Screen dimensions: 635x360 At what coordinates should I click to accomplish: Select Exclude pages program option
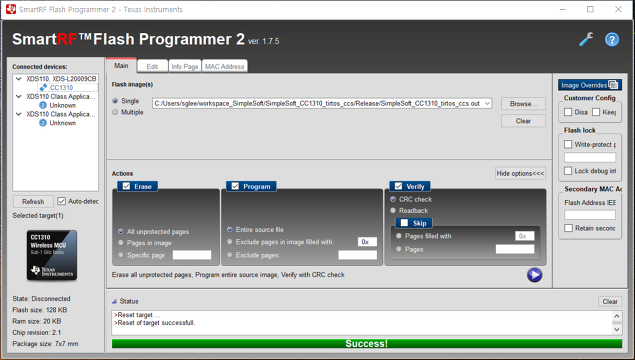point(230,255)
